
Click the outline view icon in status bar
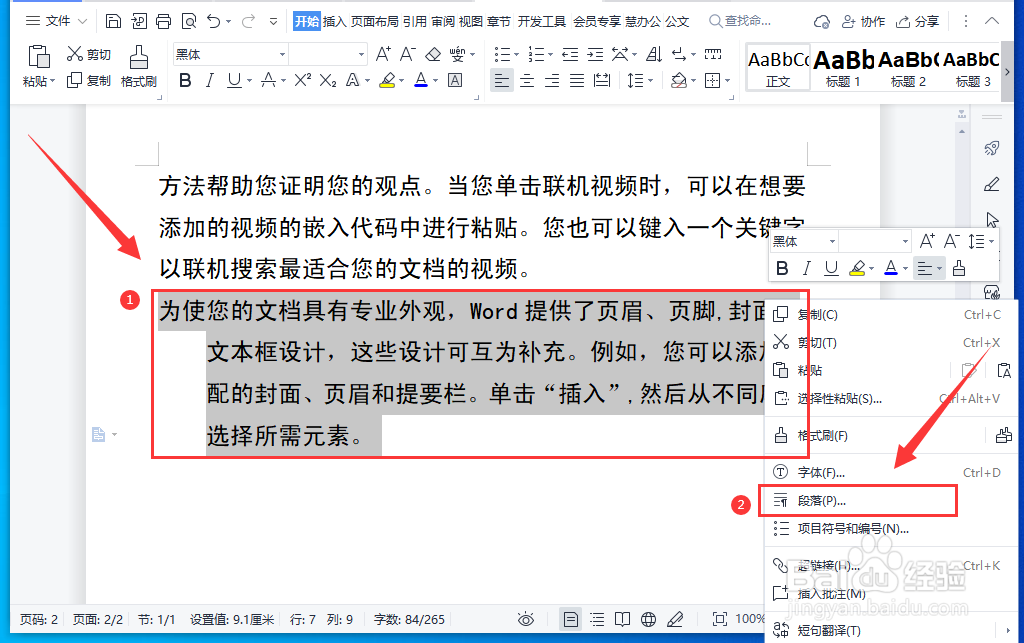(x=597, y=619)
